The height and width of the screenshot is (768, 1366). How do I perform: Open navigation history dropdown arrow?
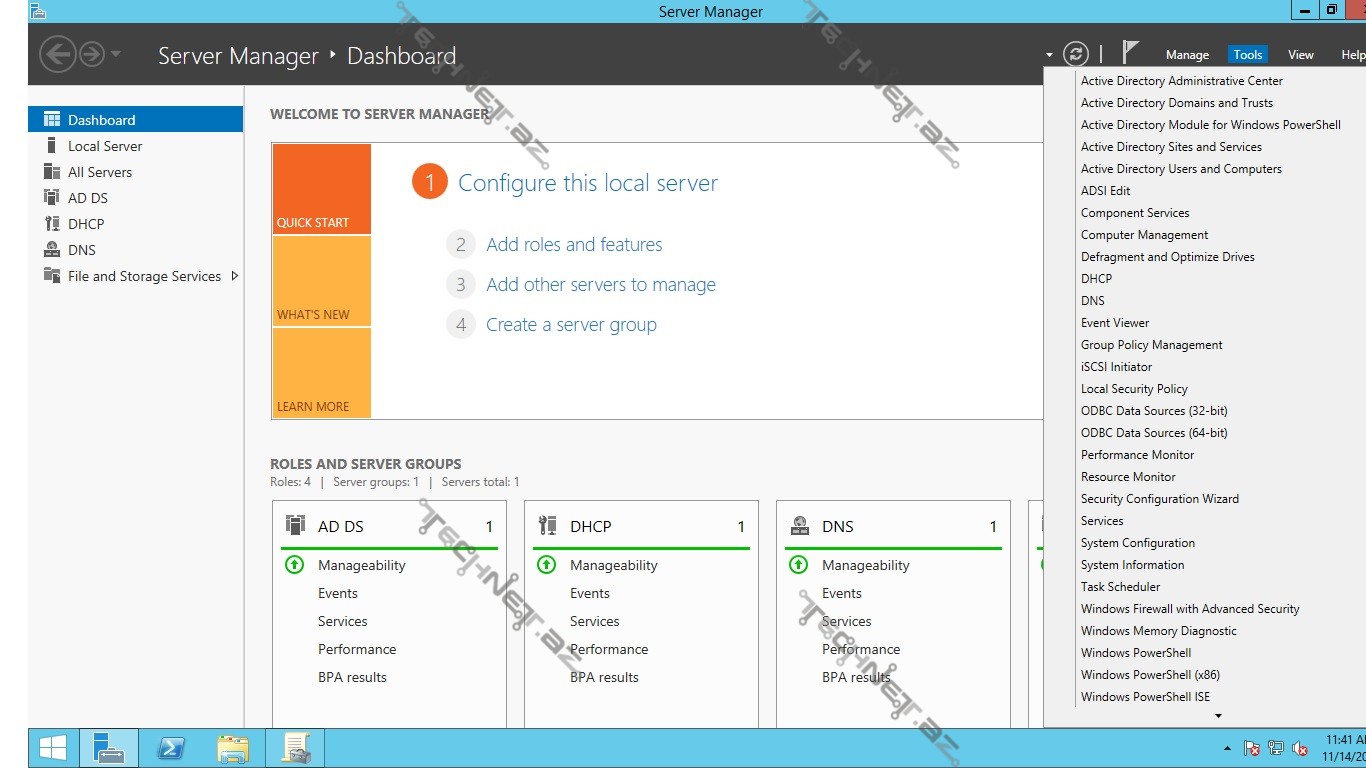click(x=116, y=54)
